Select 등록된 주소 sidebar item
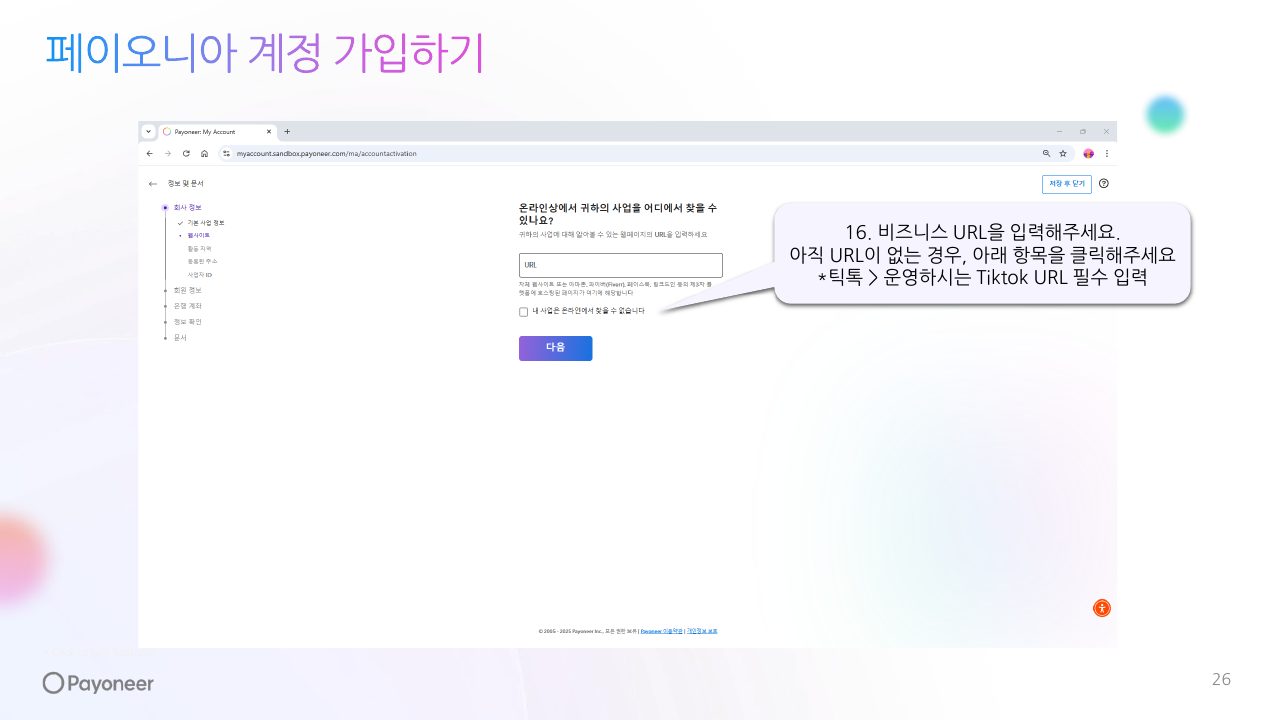1280x720 pixels. (202, 261)
